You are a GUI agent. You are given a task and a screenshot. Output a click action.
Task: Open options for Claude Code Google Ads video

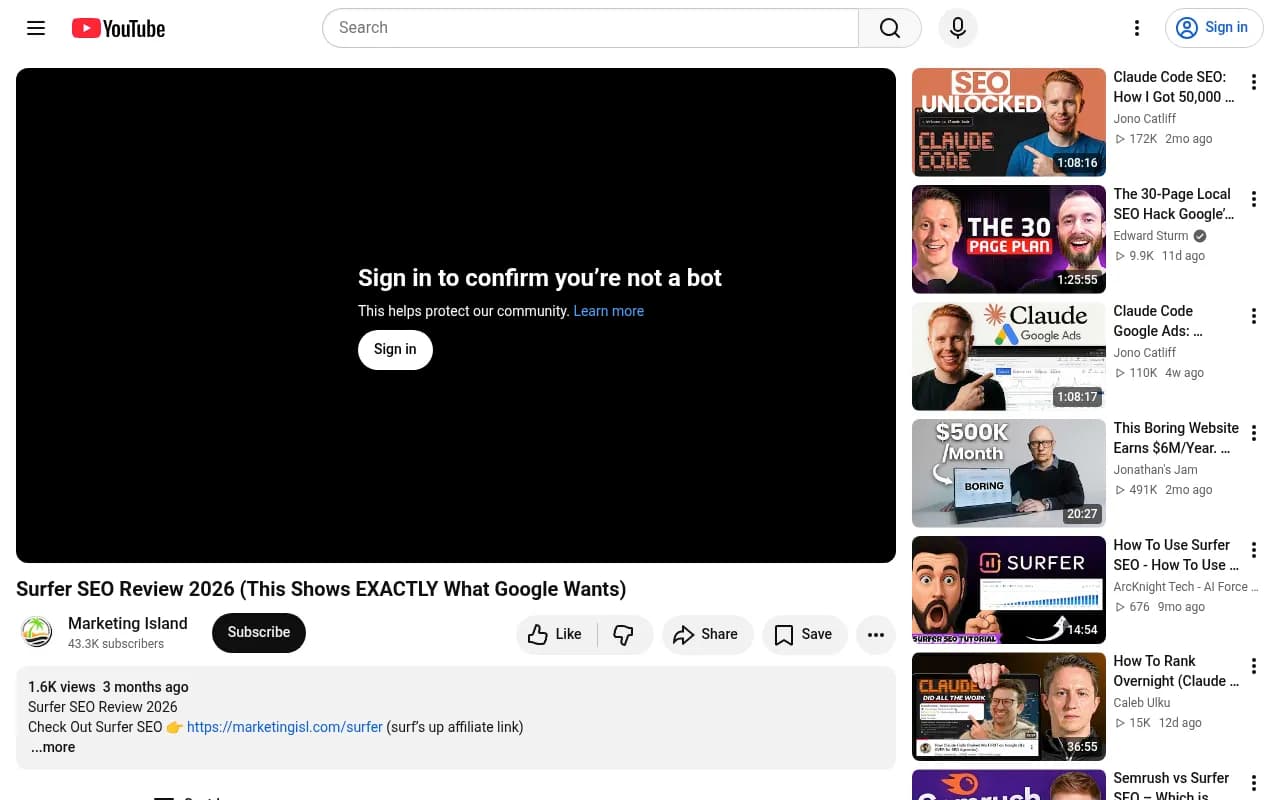(1254, 316)
